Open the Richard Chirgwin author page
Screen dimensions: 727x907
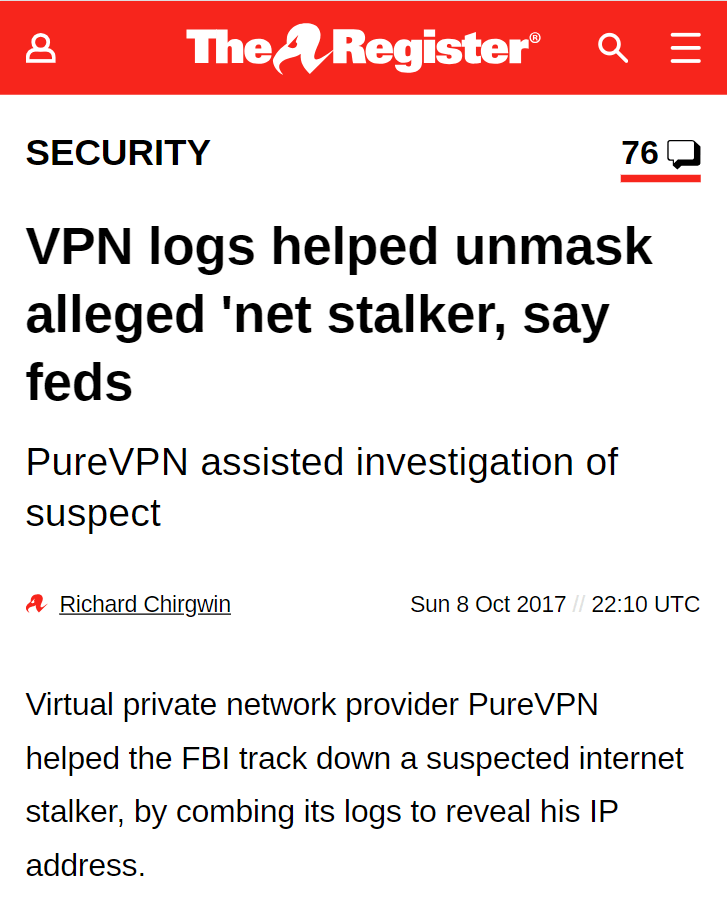(145, 604)
